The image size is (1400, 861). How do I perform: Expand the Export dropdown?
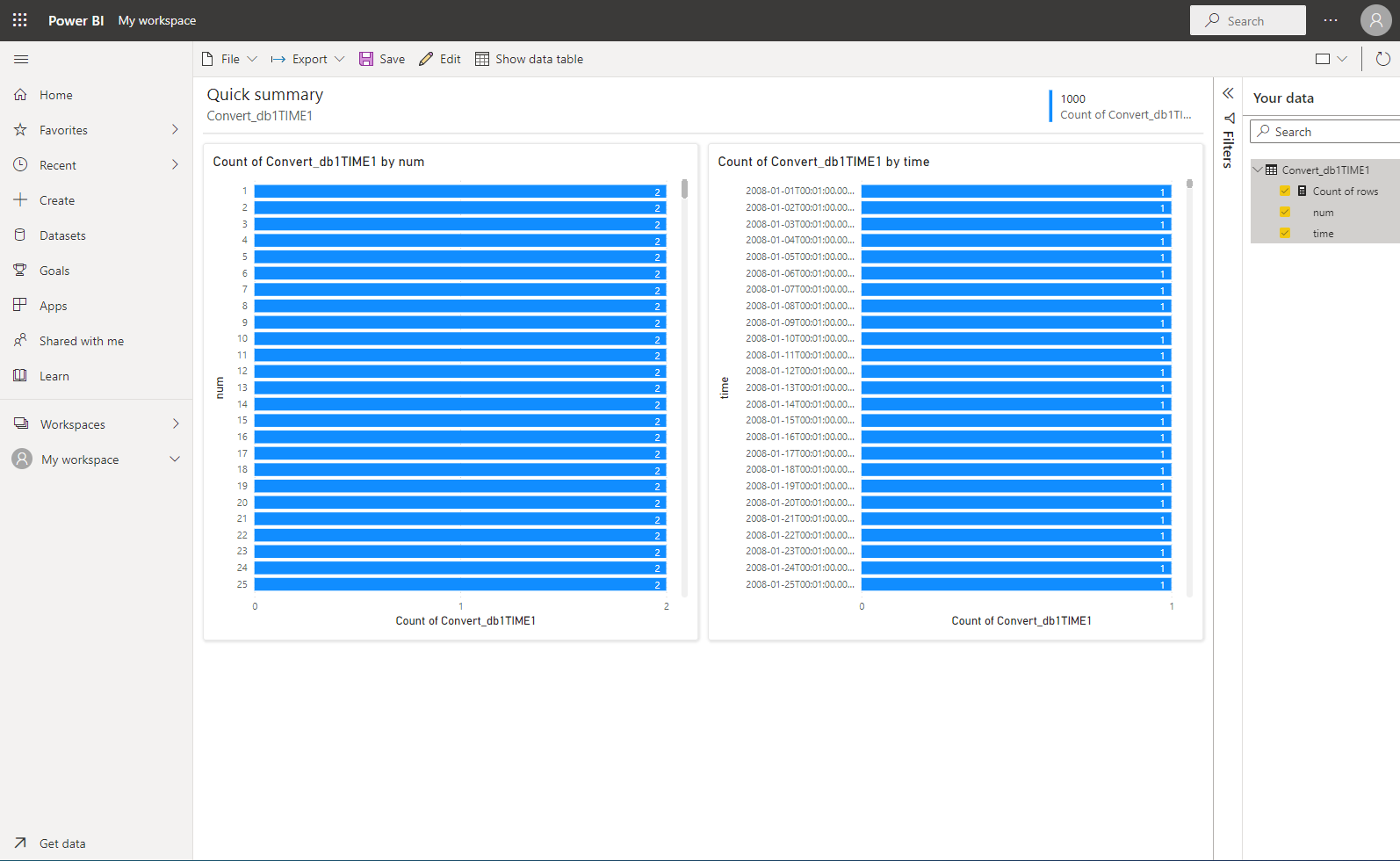coord(308,59)
